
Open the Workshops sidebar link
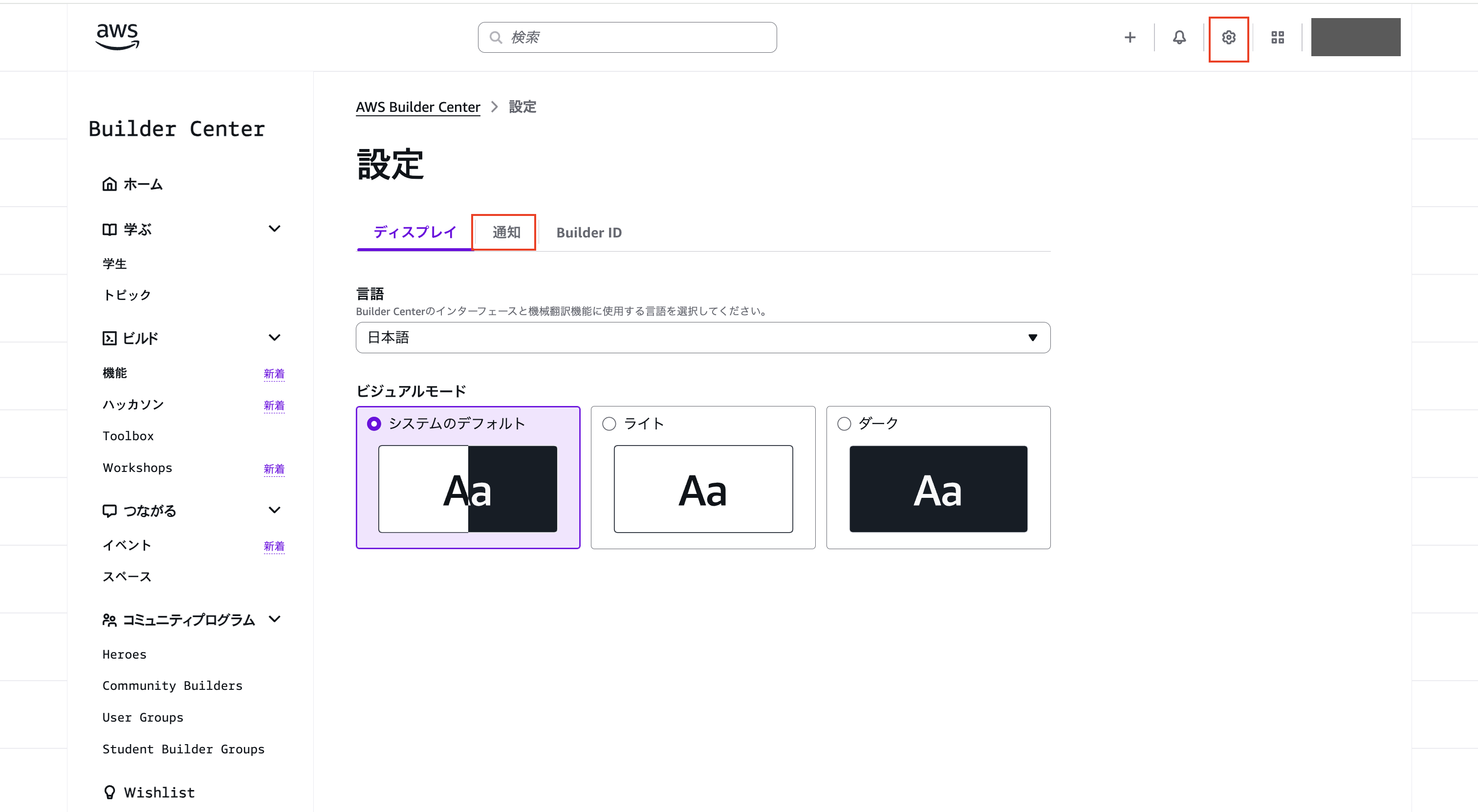coord(137,468)
